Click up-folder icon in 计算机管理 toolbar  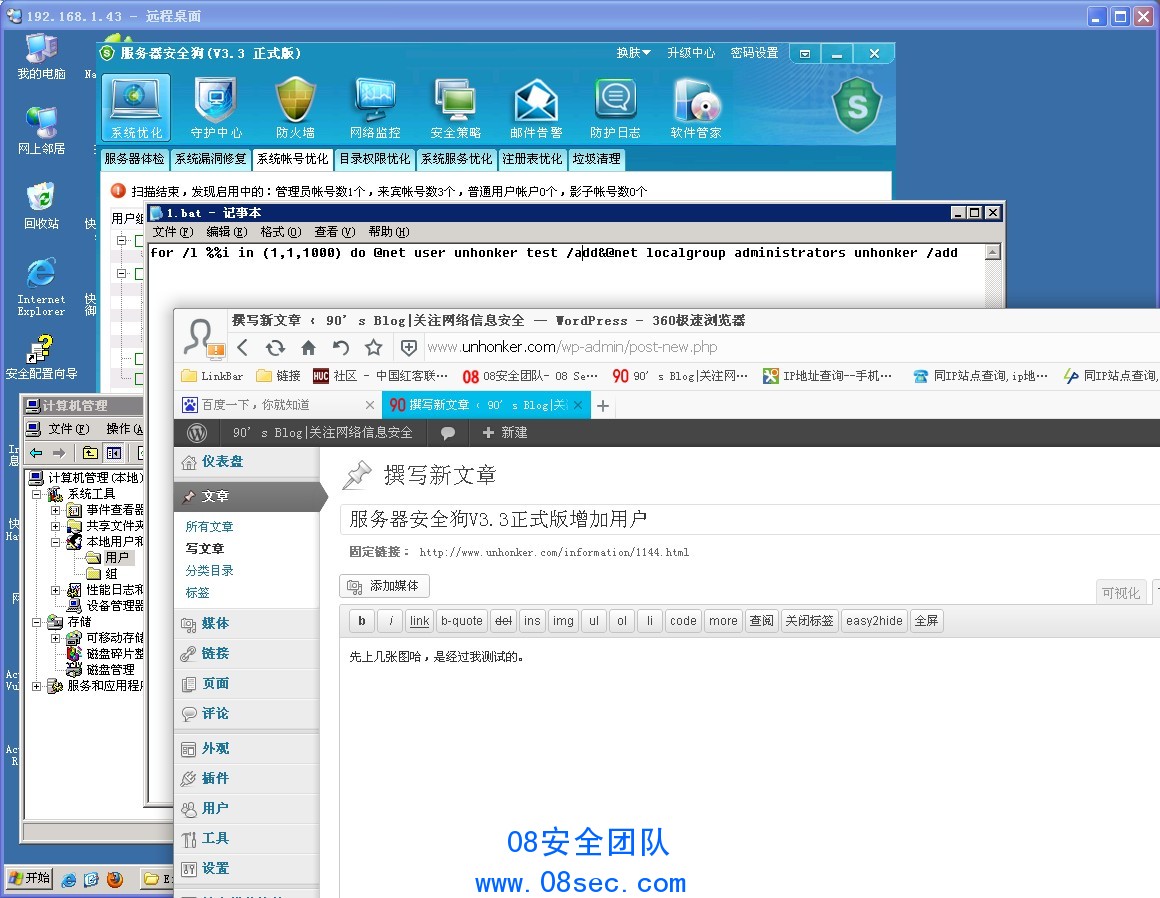click(x=90, y=453)
